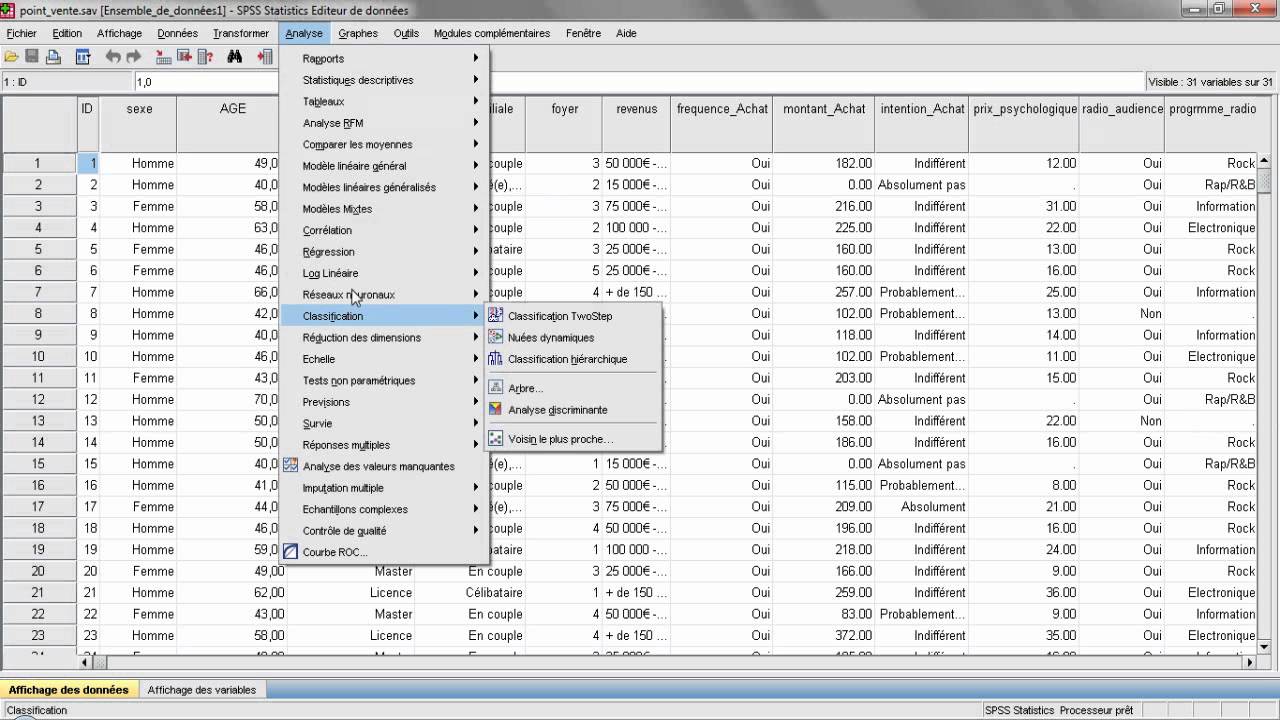Image resolution: width=1280 pixels, height=720 pixels.
Task: Click the radio_audience cell Non in row 8
Action: [x=1123, y=313]
